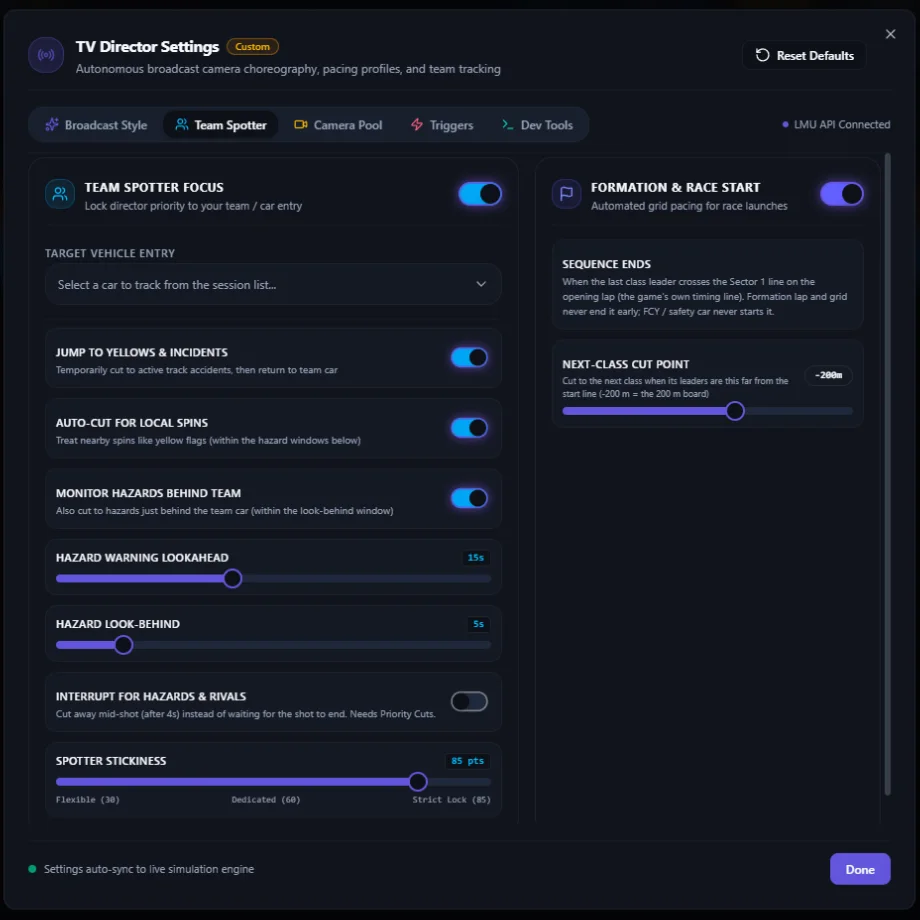Click the vertical scrollbar of the settings panel

(887, 474)
